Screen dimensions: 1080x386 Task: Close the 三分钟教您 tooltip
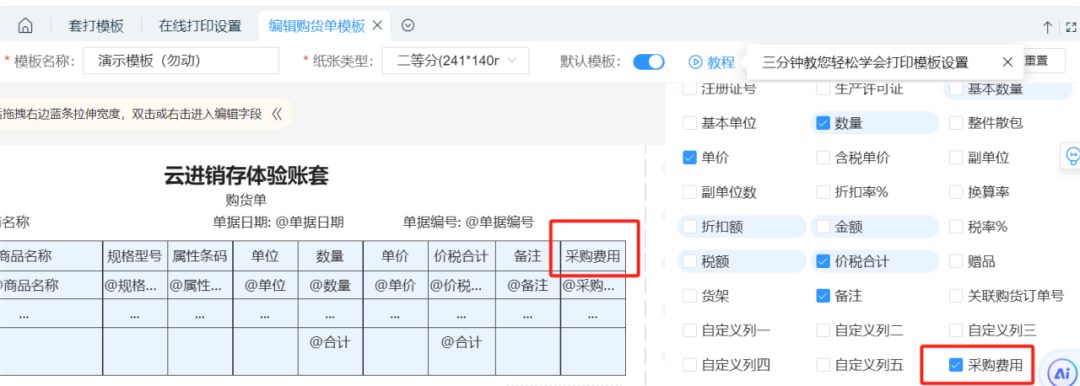1007,62
